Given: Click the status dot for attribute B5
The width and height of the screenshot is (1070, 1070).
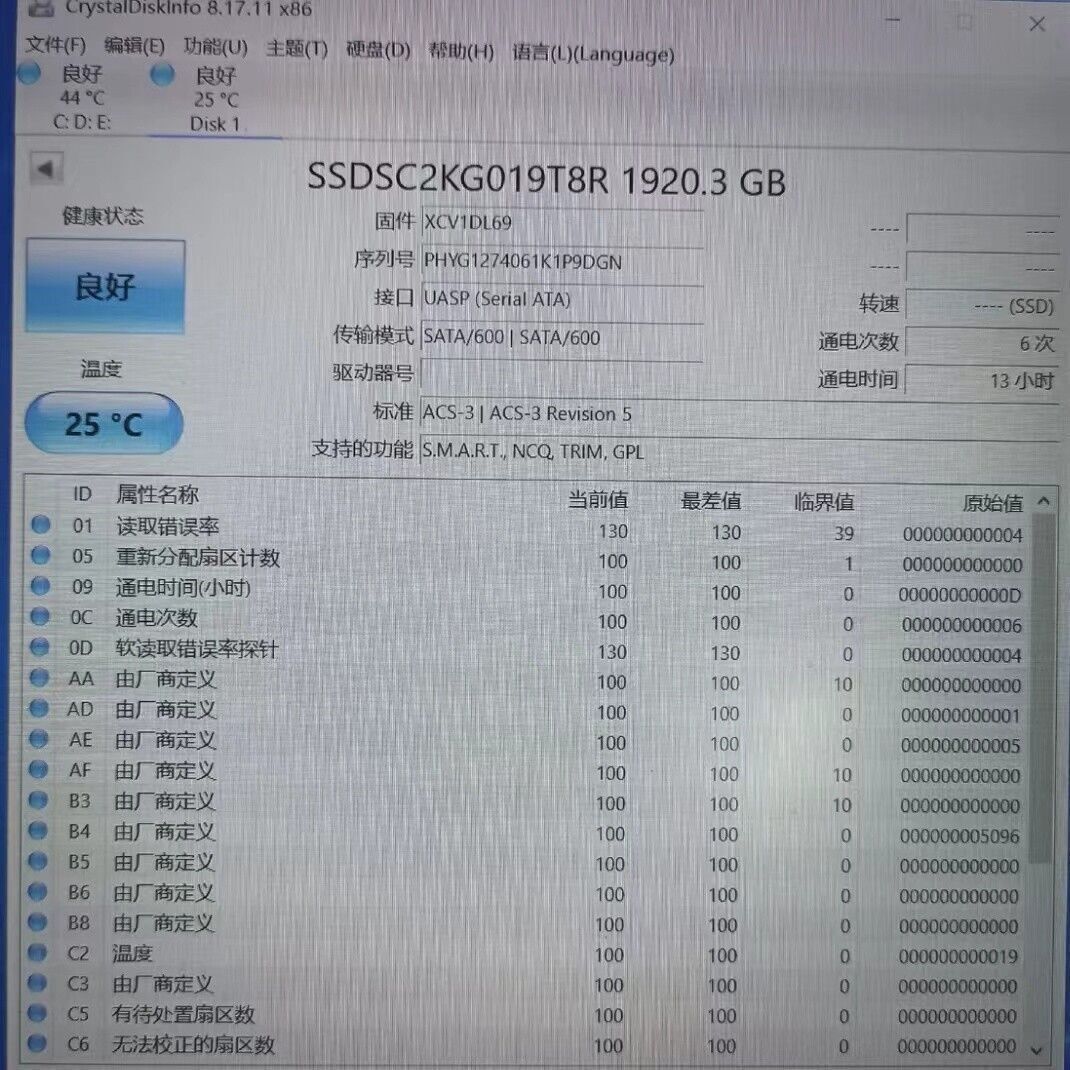Looking at the screenshot, I should click(38, 861).
